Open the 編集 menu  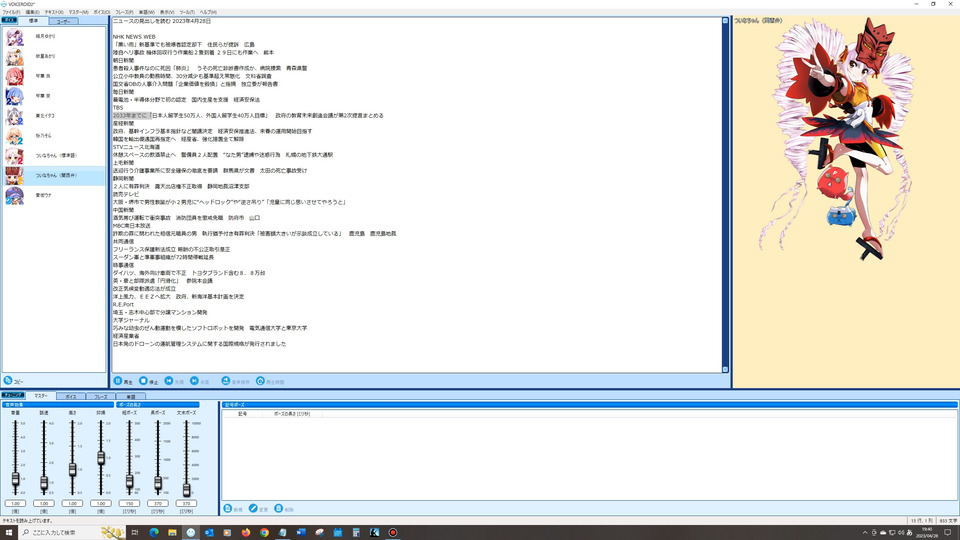click(x=32, y=12)
